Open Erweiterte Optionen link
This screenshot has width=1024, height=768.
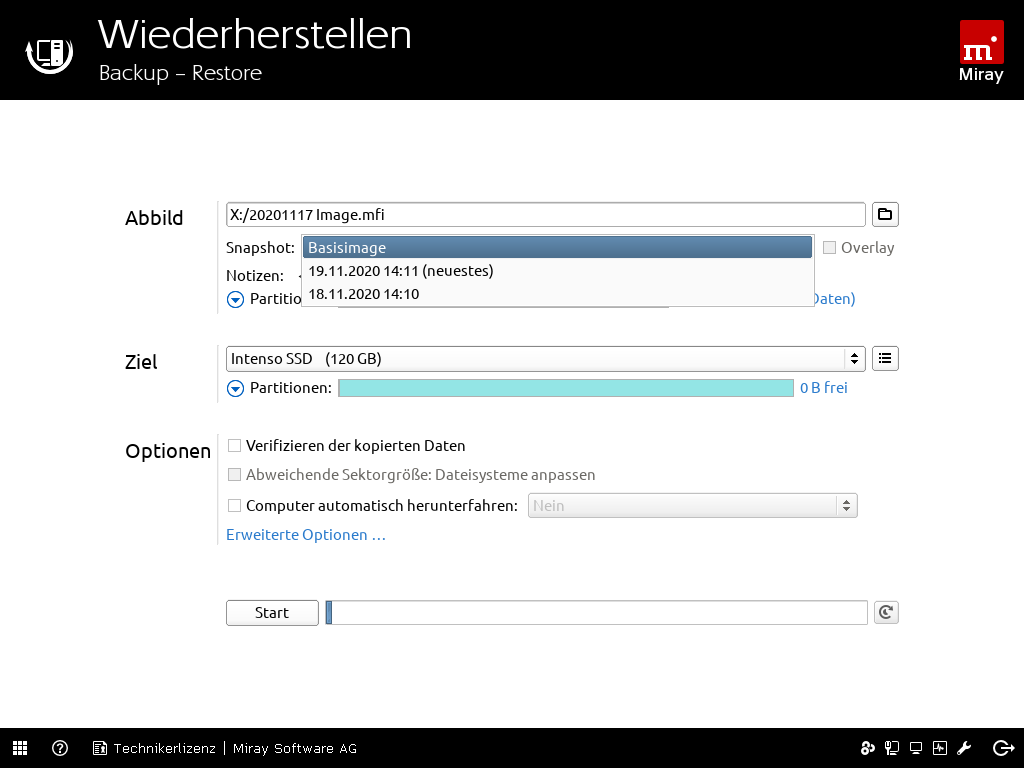click(x=306, y=535)
